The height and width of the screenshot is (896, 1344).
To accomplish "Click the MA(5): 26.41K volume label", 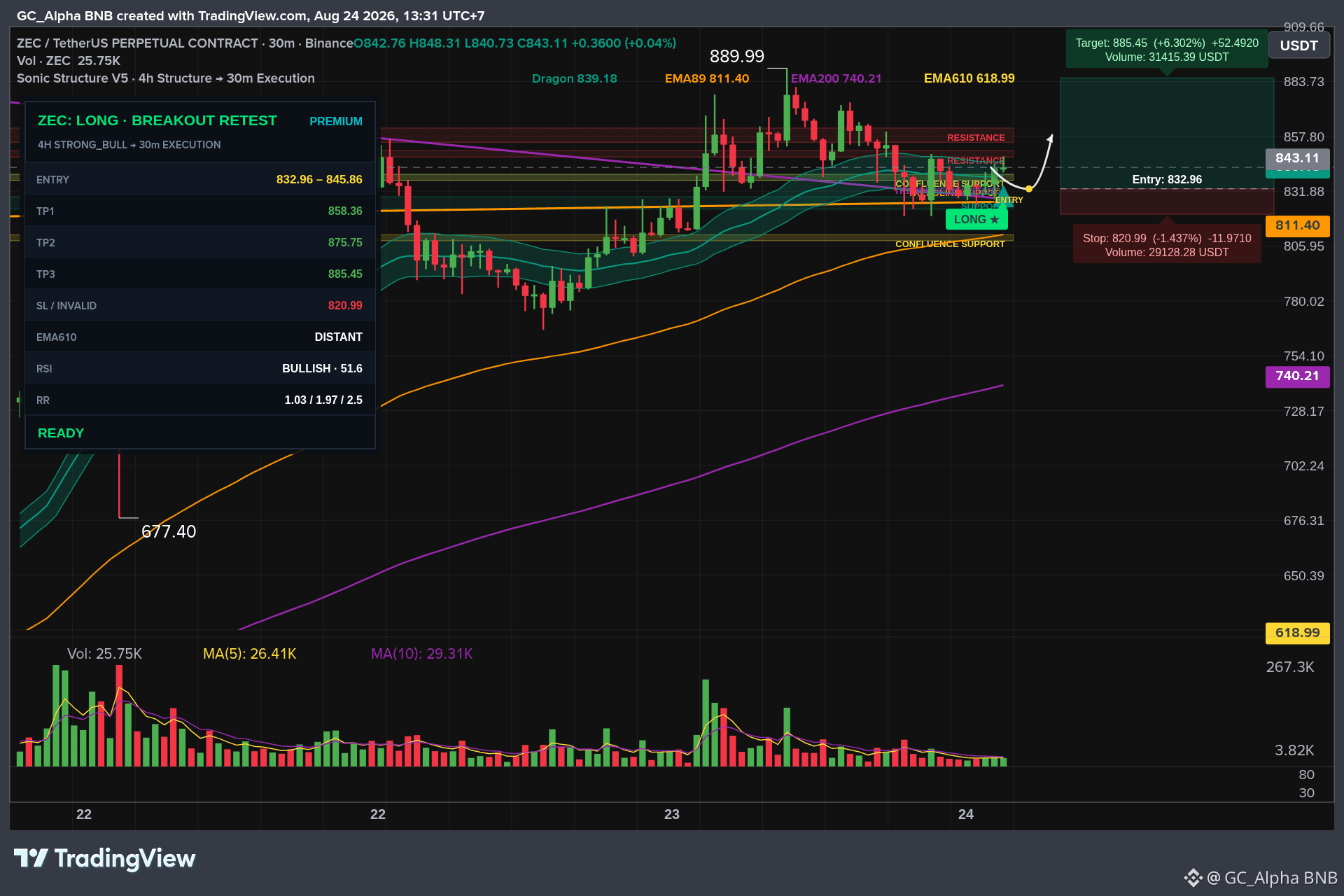I will pyautogui.click(x=250, y=654).
